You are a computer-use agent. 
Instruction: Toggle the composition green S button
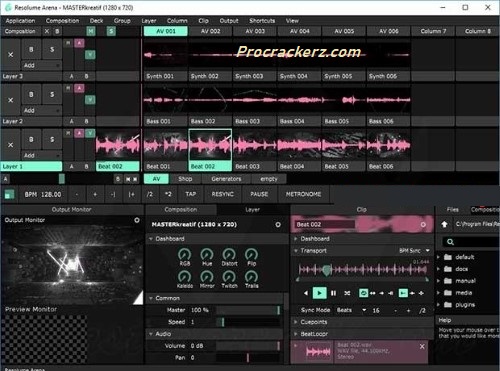coord(111,31)
